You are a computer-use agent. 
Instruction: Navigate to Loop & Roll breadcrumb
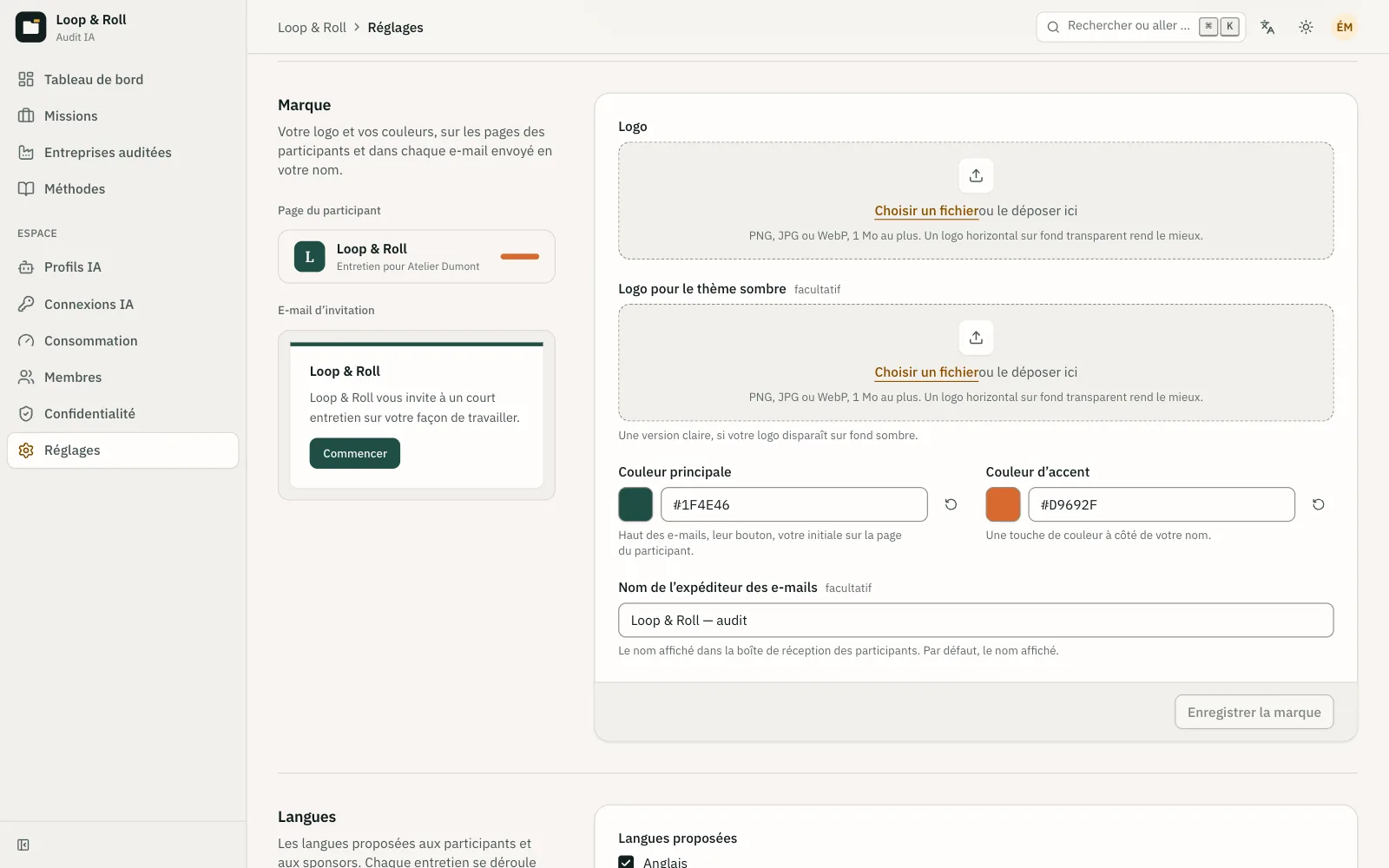(312, 28)
